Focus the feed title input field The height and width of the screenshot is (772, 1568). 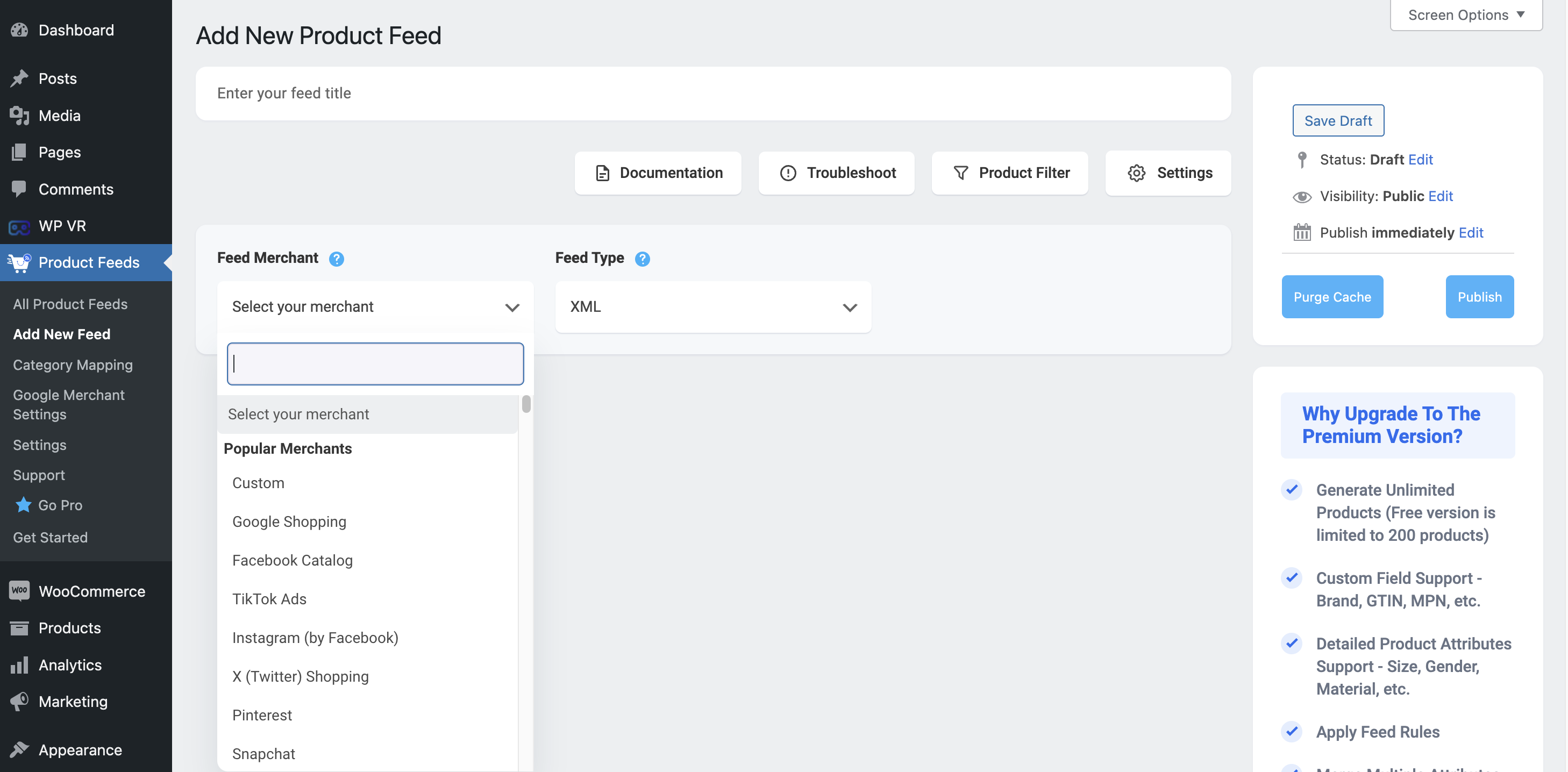pyautogui.click(x=713, y=94)
